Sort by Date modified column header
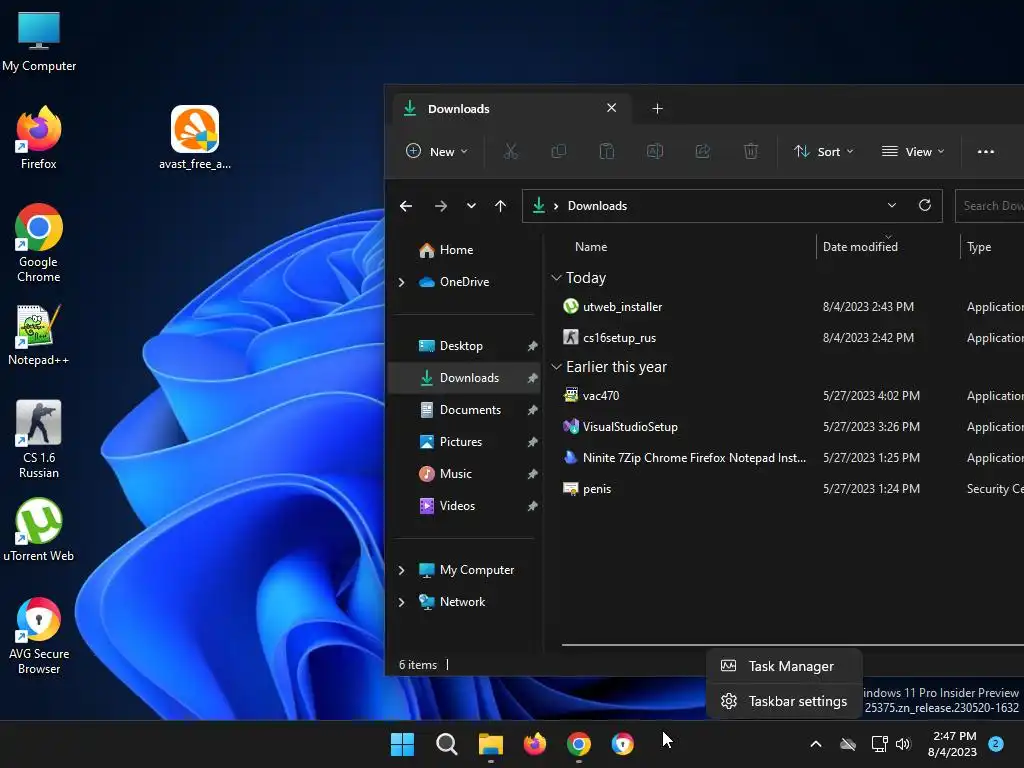Image resolution: width=1024 pixels, height=768 pixels. 860,247
